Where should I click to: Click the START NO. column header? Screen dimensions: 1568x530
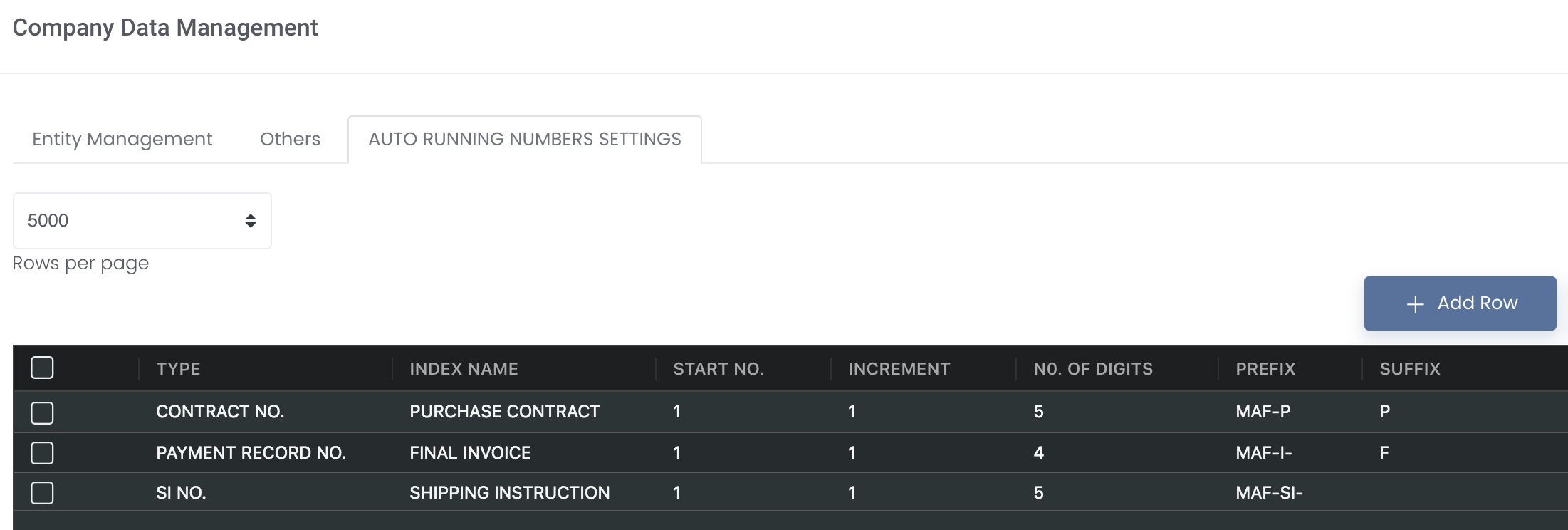[718, 369]
